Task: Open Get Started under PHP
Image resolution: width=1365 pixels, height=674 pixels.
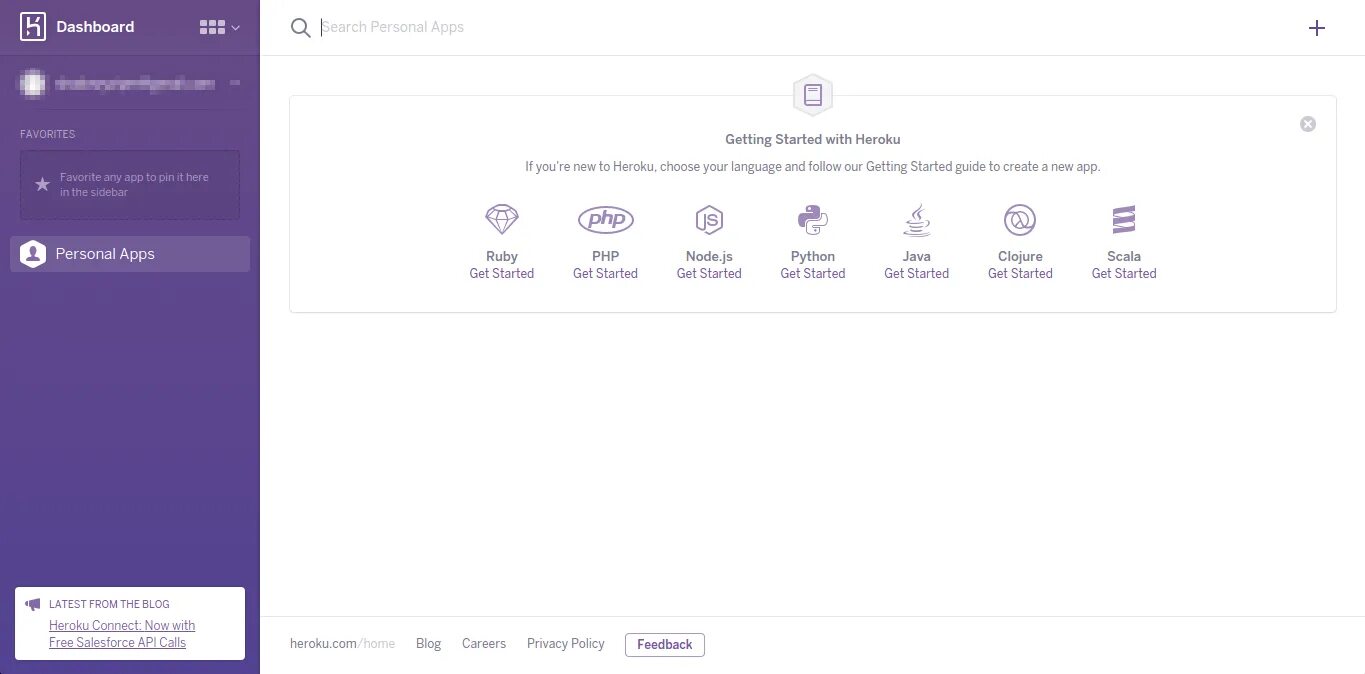Action: tap(605, 273)
